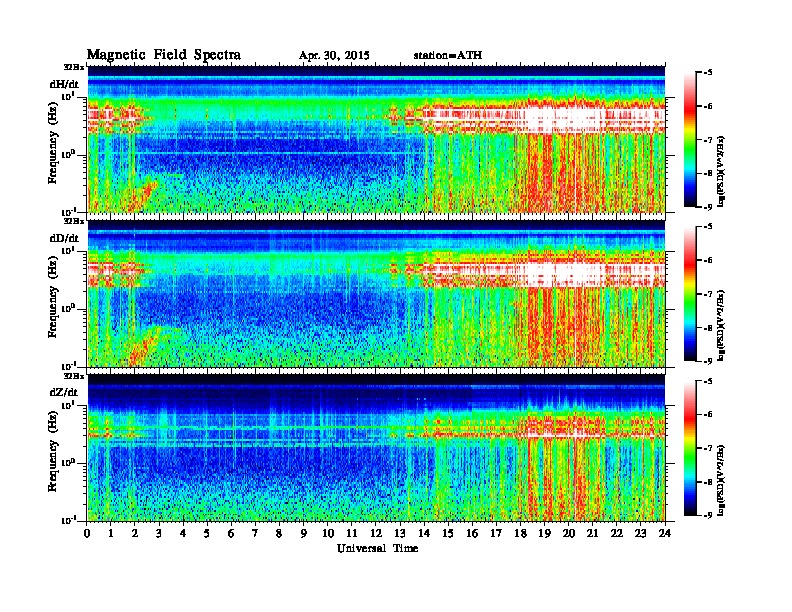The width and height of the screenshot is (792, 612).
Task: Click the "Magnetic Field Spectra" title
Action: click(x=164, y=55)
